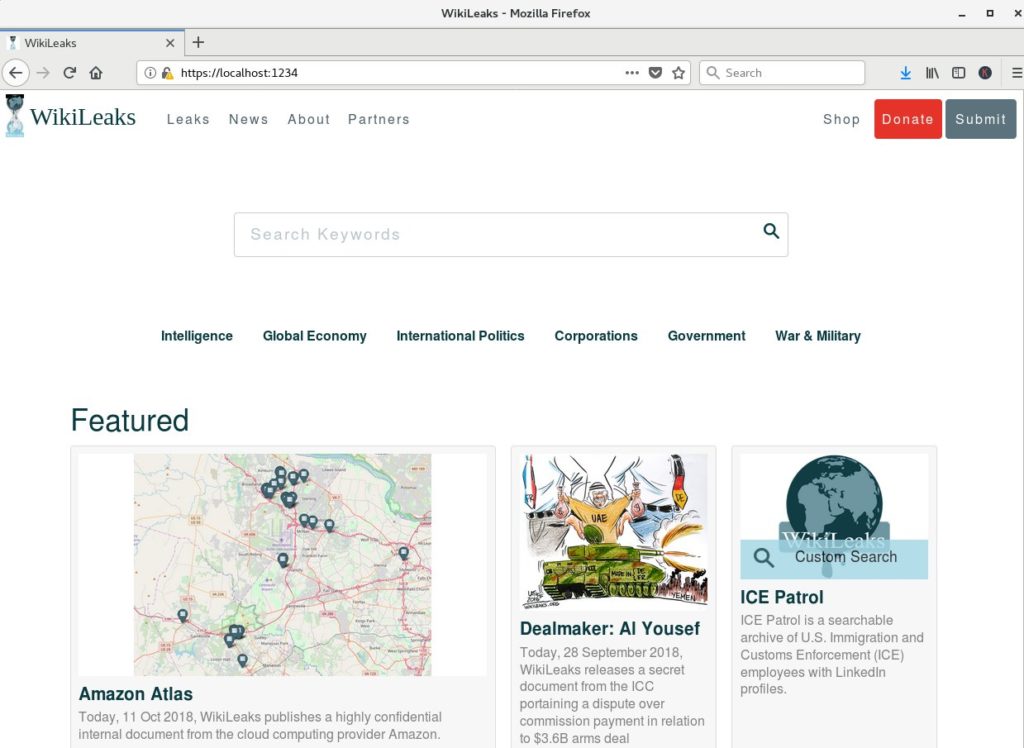The width and height of the screenshot is (1024, 748).
Task: Reload the current page
Action: (70, 73)
